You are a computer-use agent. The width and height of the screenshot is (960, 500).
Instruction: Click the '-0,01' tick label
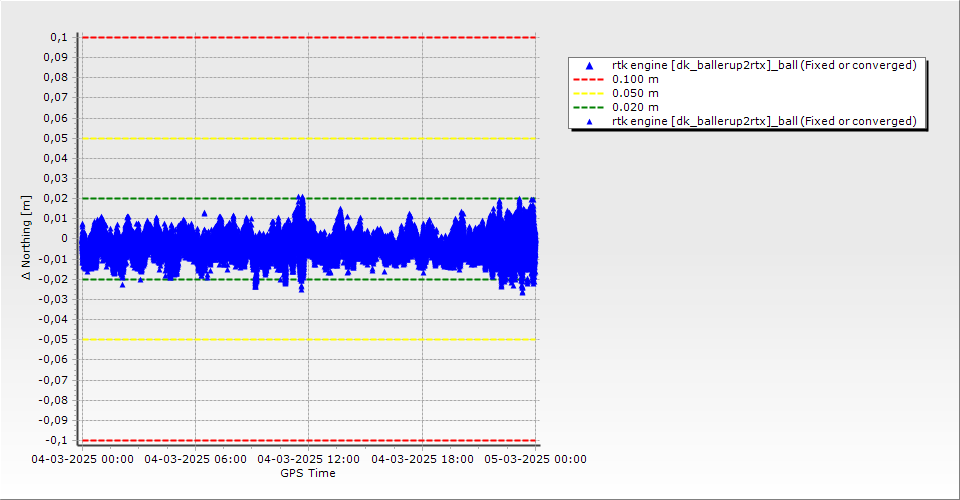(x=53, y=259)
